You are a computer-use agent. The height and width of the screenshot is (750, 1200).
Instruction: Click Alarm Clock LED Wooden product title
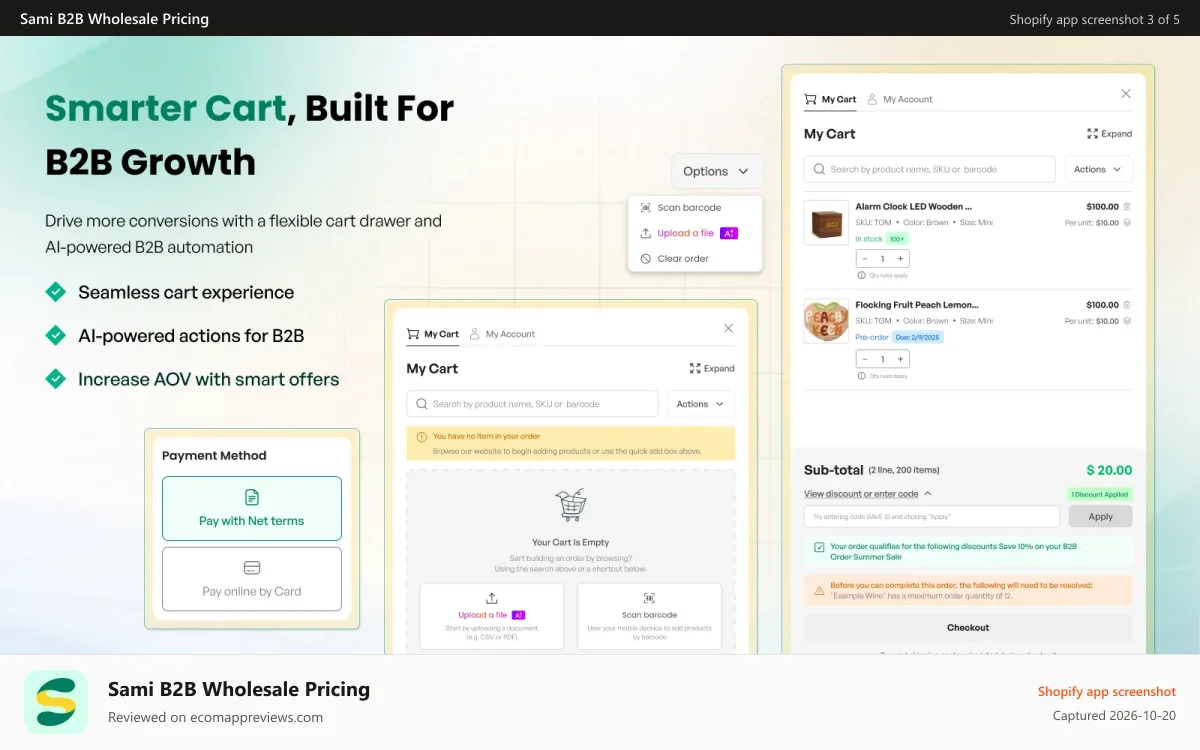point(913,207)
